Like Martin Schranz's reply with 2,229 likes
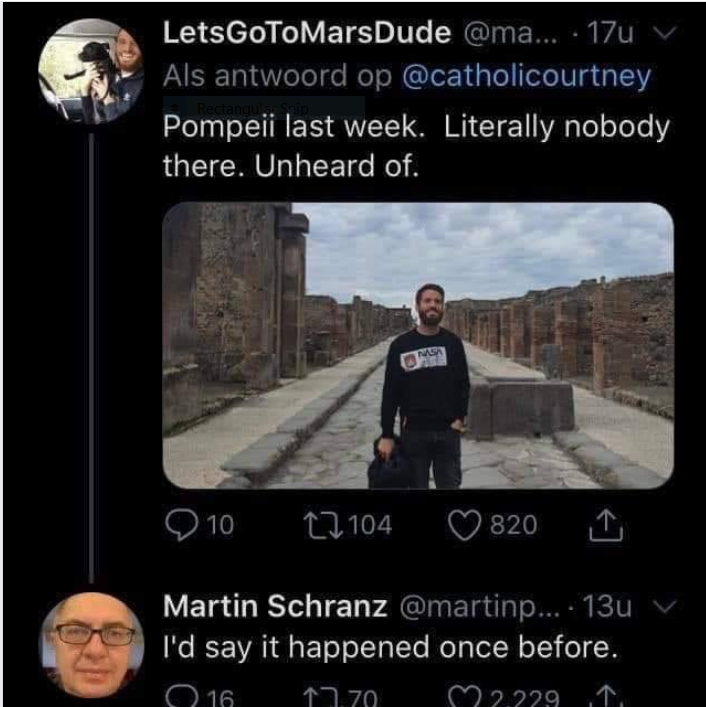This screenshot has width=706, height=707. pyautogui.click(x=463, y=696)
